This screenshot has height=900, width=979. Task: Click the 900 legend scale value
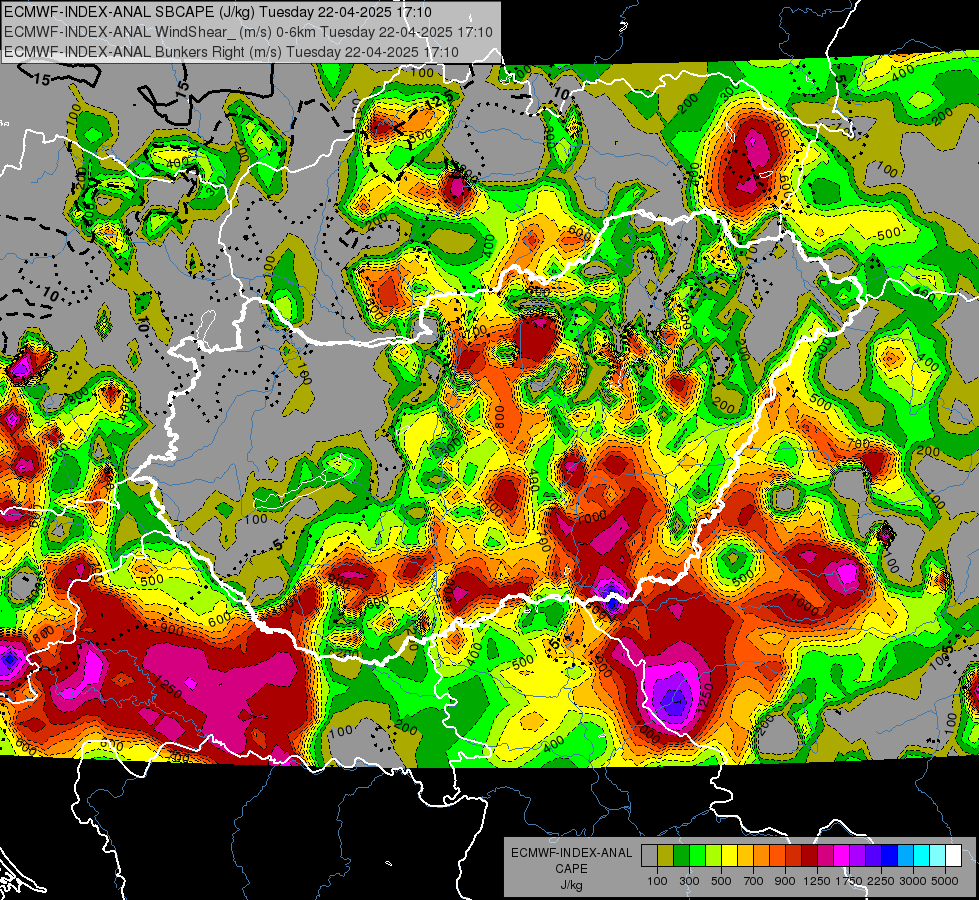(x=785, y=881)
